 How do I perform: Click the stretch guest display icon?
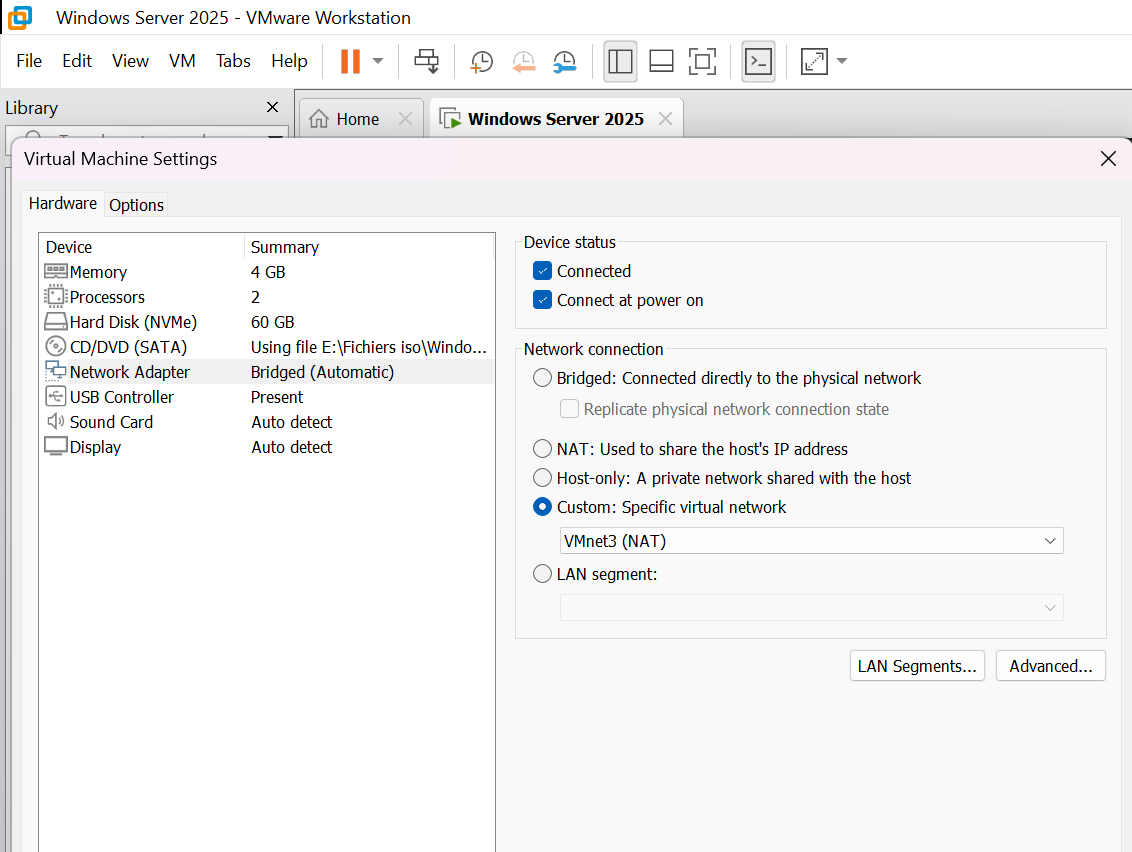[814, 61]
